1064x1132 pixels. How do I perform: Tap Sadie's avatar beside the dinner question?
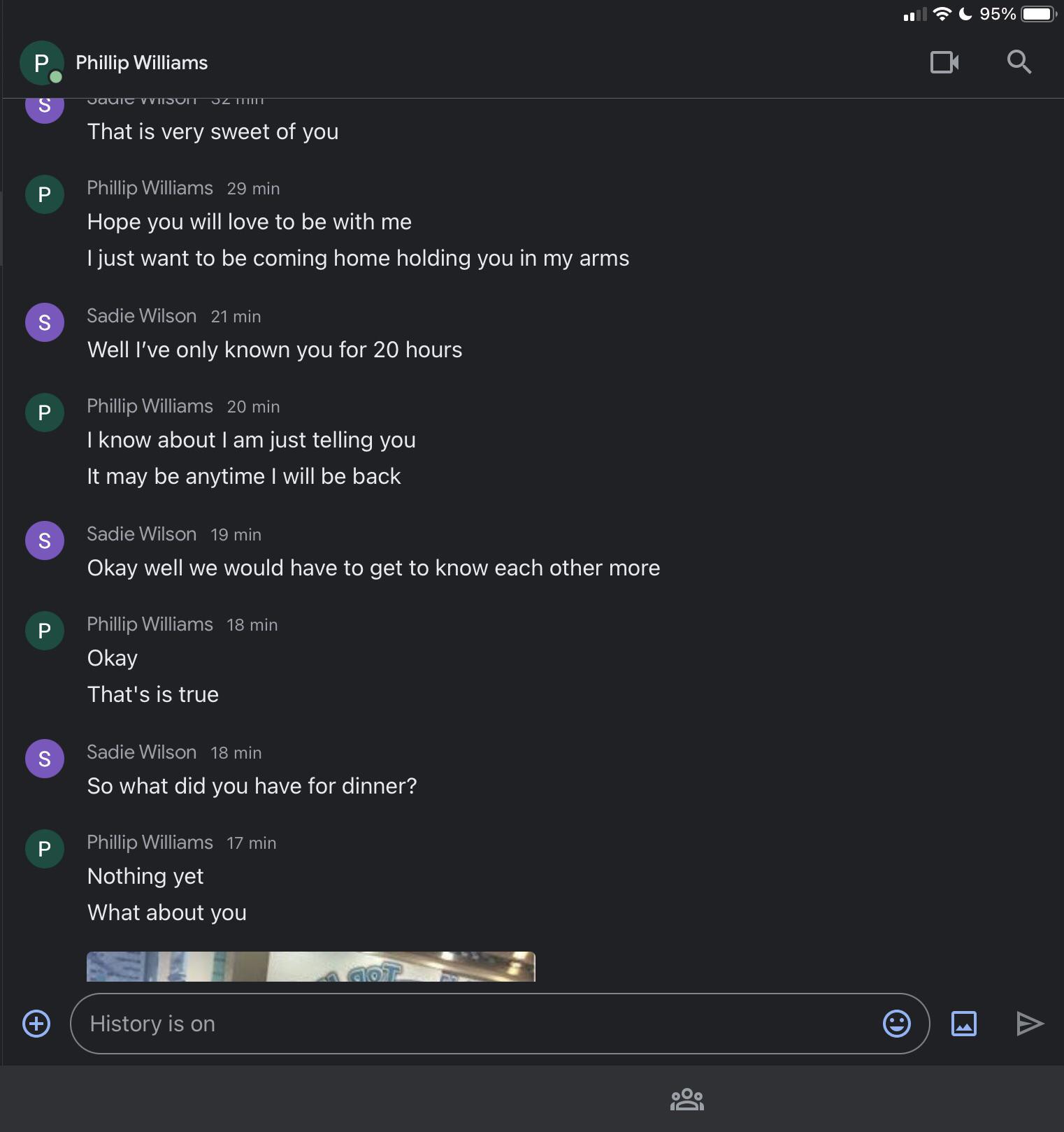coord(45,759)
